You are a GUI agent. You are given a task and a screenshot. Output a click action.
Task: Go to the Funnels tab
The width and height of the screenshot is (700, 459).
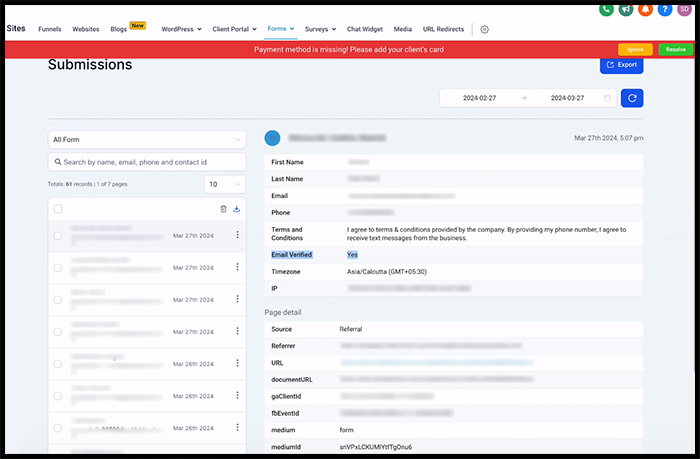coord(50,29)
